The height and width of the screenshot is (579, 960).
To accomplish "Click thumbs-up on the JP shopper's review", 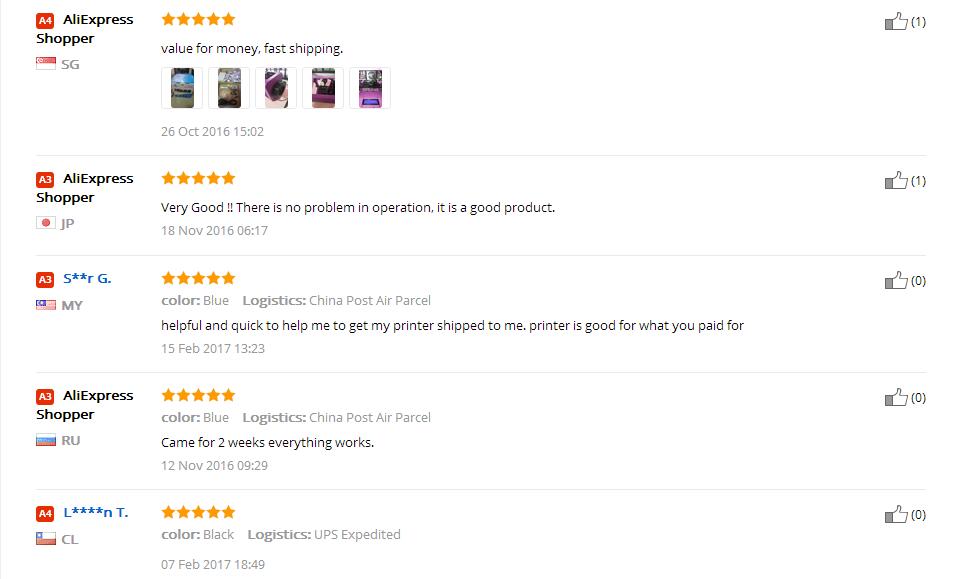I will [896, 180].
